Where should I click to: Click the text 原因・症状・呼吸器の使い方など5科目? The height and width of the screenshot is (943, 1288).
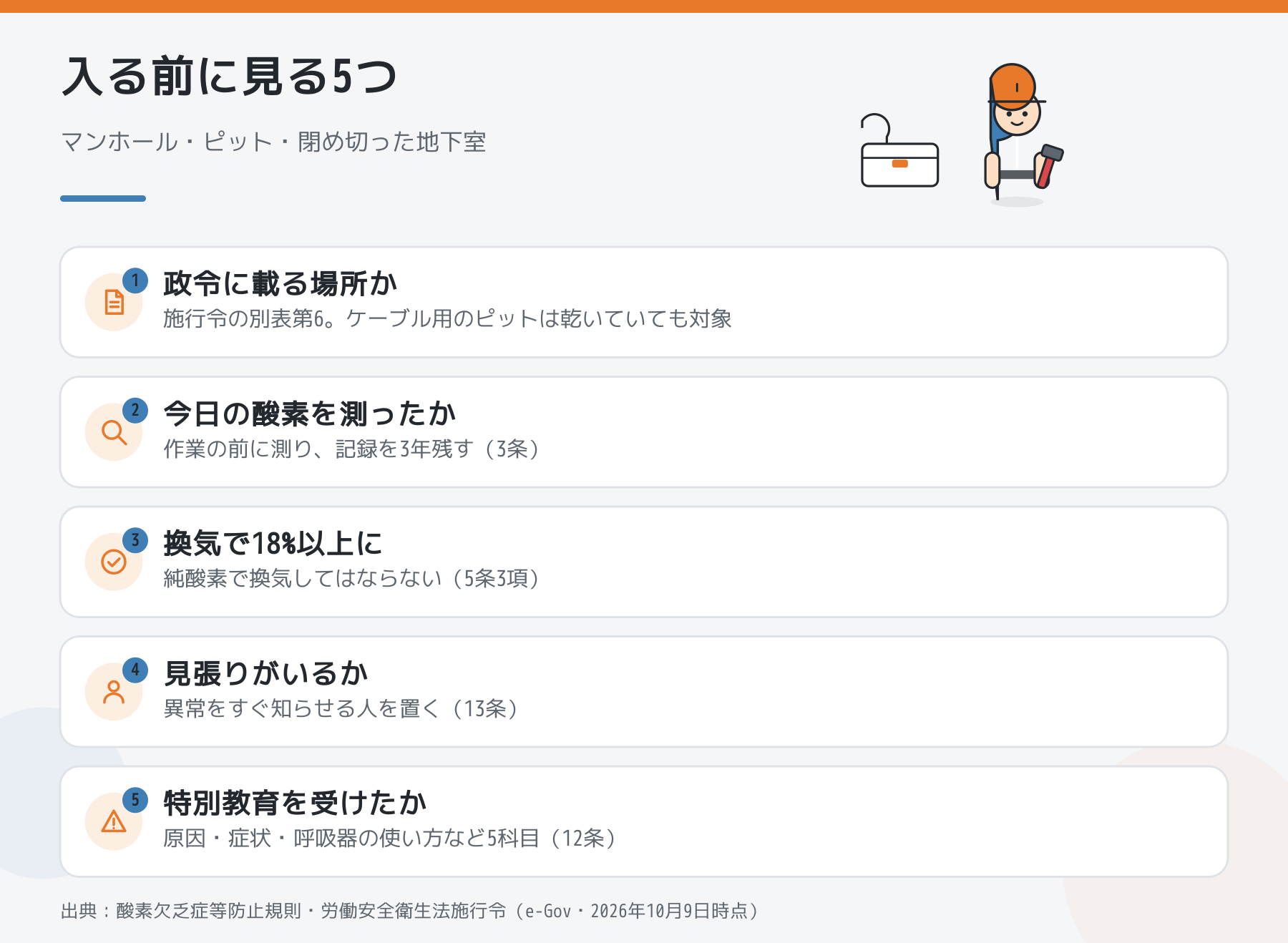[x=351, y=838]
